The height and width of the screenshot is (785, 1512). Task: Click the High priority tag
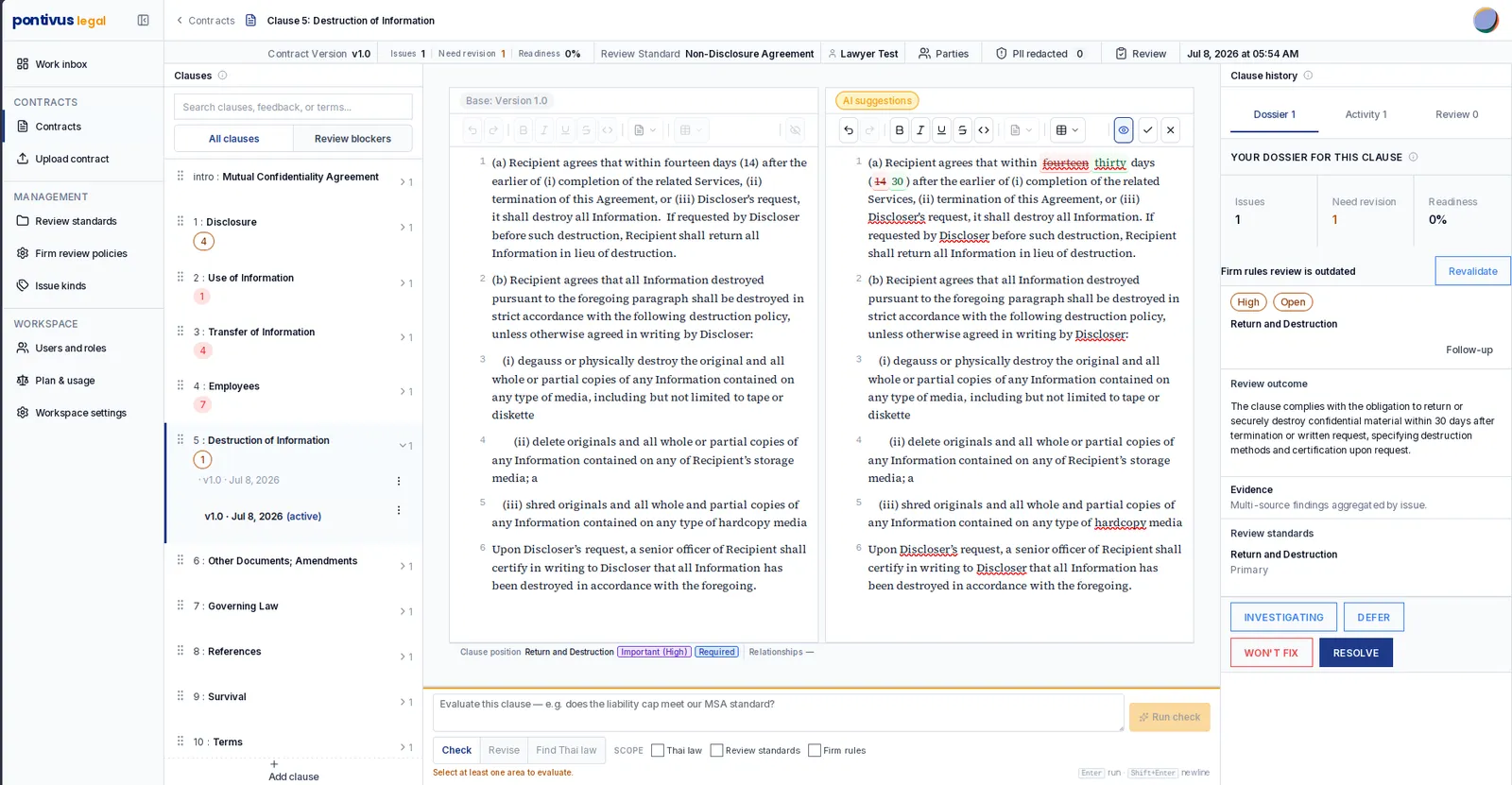pos(1248,302)
